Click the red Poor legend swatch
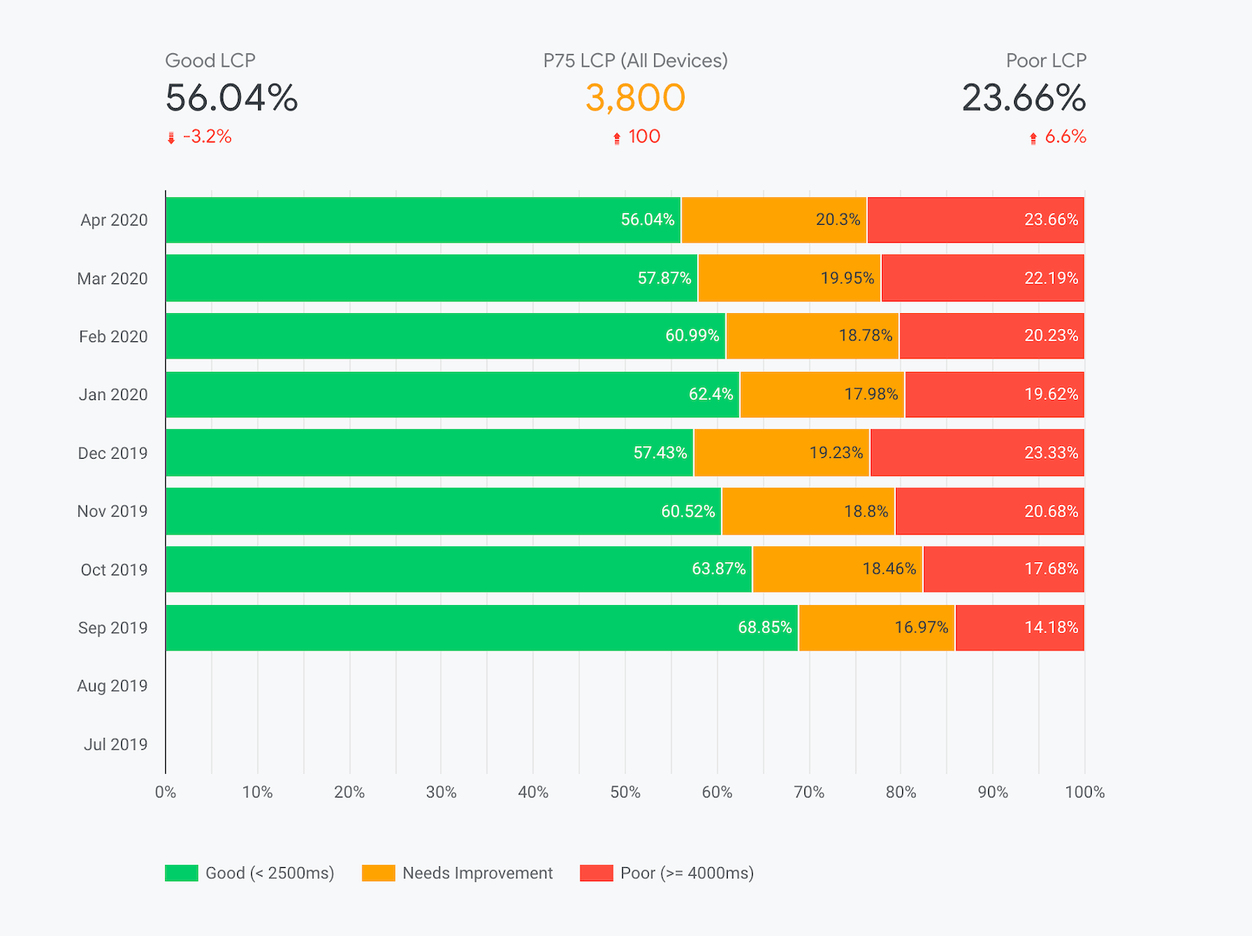 596,873
